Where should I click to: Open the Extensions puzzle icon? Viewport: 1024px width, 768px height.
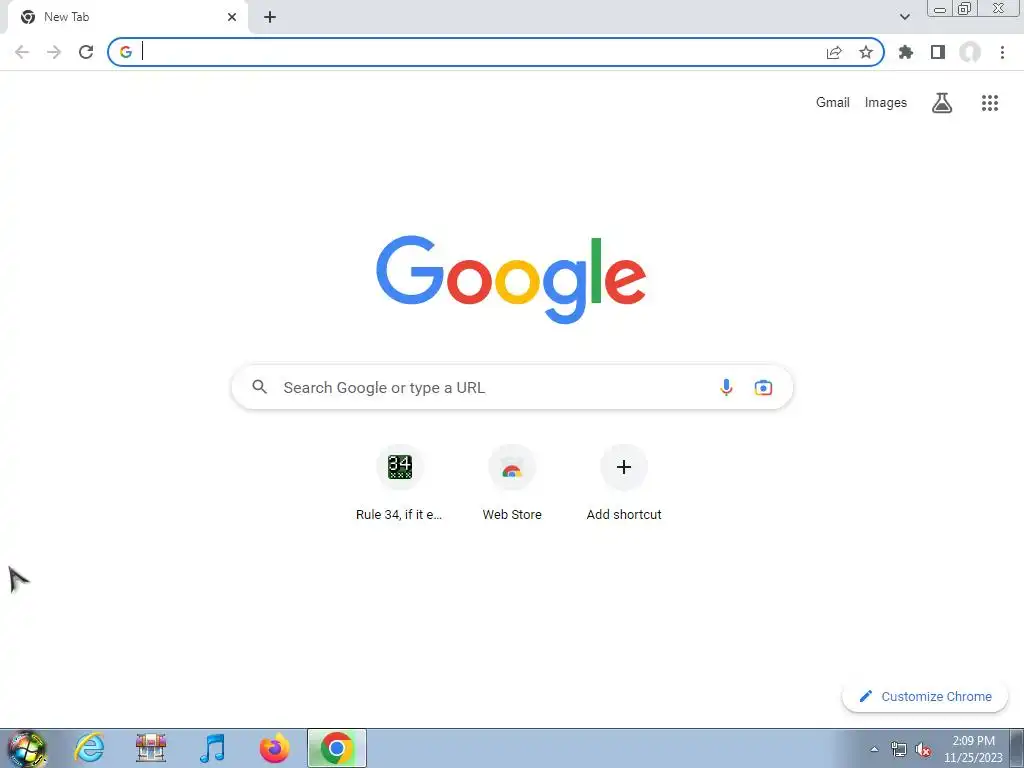[905, 52]
